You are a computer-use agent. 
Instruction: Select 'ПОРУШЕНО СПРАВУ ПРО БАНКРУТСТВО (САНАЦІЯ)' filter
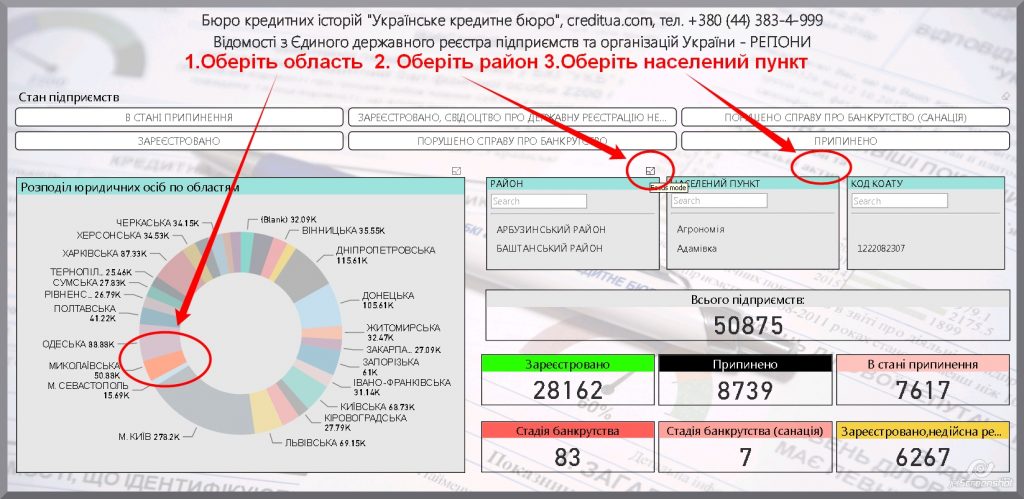(x=844, y=117)
